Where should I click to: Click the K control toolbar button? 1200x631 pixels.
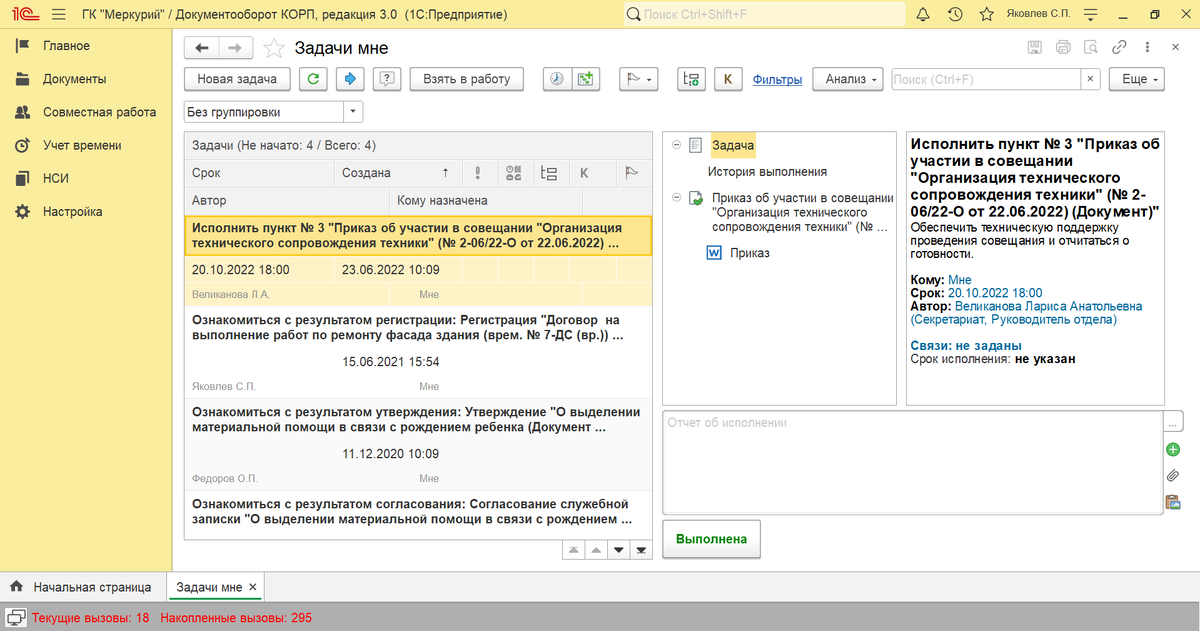tap(728, 79)
